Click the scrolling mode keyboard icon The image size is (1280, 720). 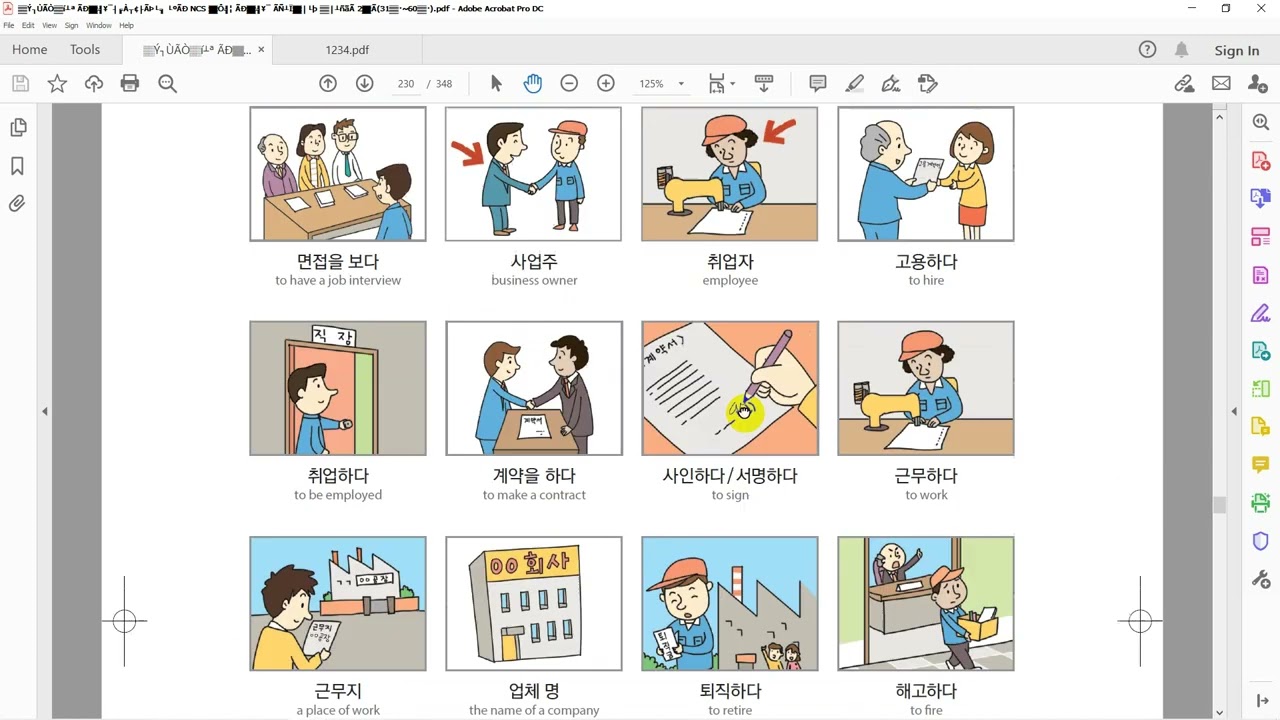point(764,84)
